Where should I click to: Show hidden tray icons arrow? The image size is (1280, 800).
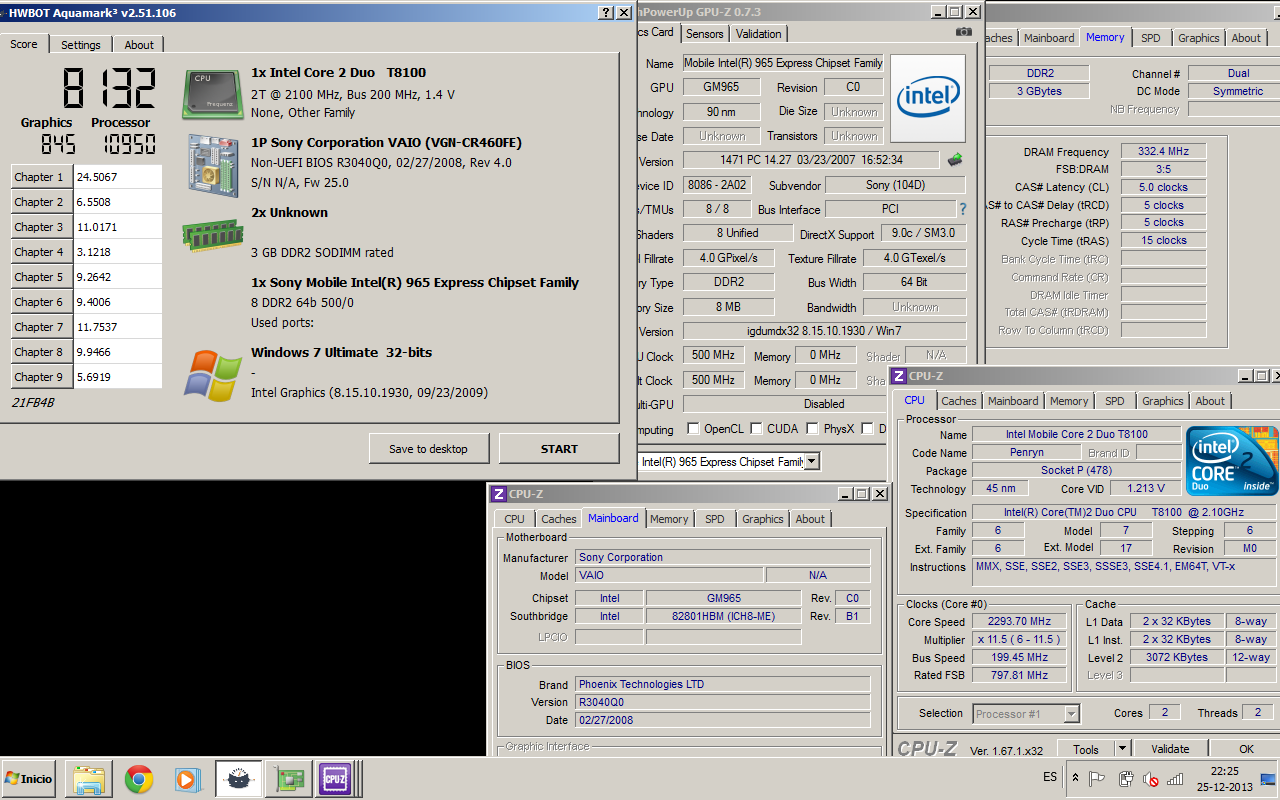click(1076, 777)
